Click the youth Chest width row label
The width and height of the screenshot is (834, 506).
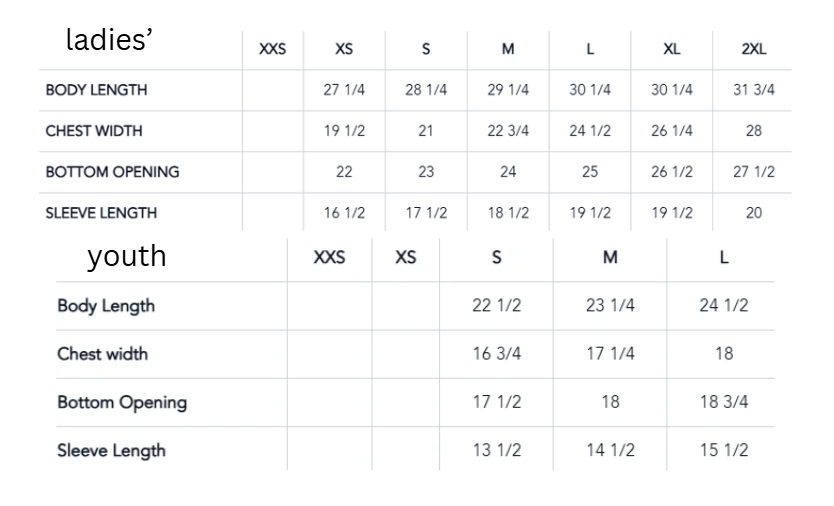102,354
